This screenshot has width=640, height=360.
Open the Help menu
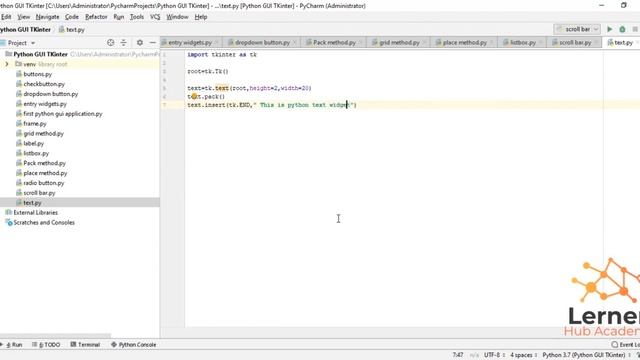tap(201, 17)
